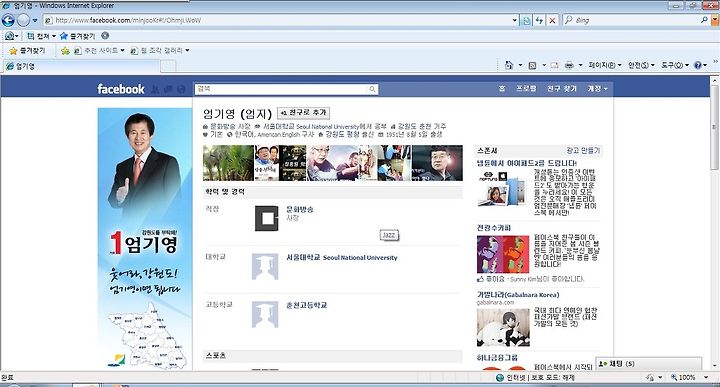This screenshot has height=387, width=720.
Task: Click the read mail icon
Action: pyautogui.click(x=554, y=65)
